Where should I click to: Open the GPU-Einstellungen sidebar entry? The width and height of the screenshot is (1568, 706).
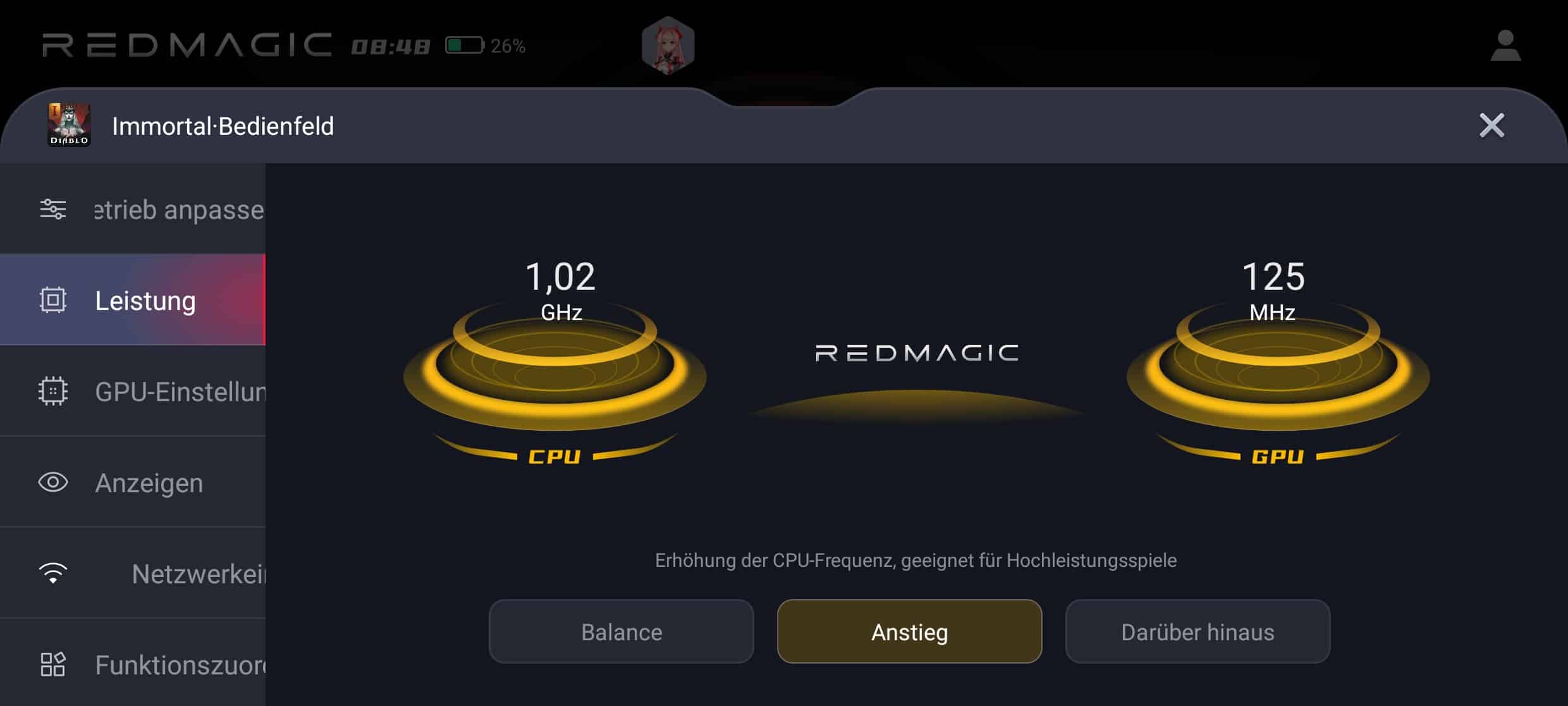pos(133,391)
